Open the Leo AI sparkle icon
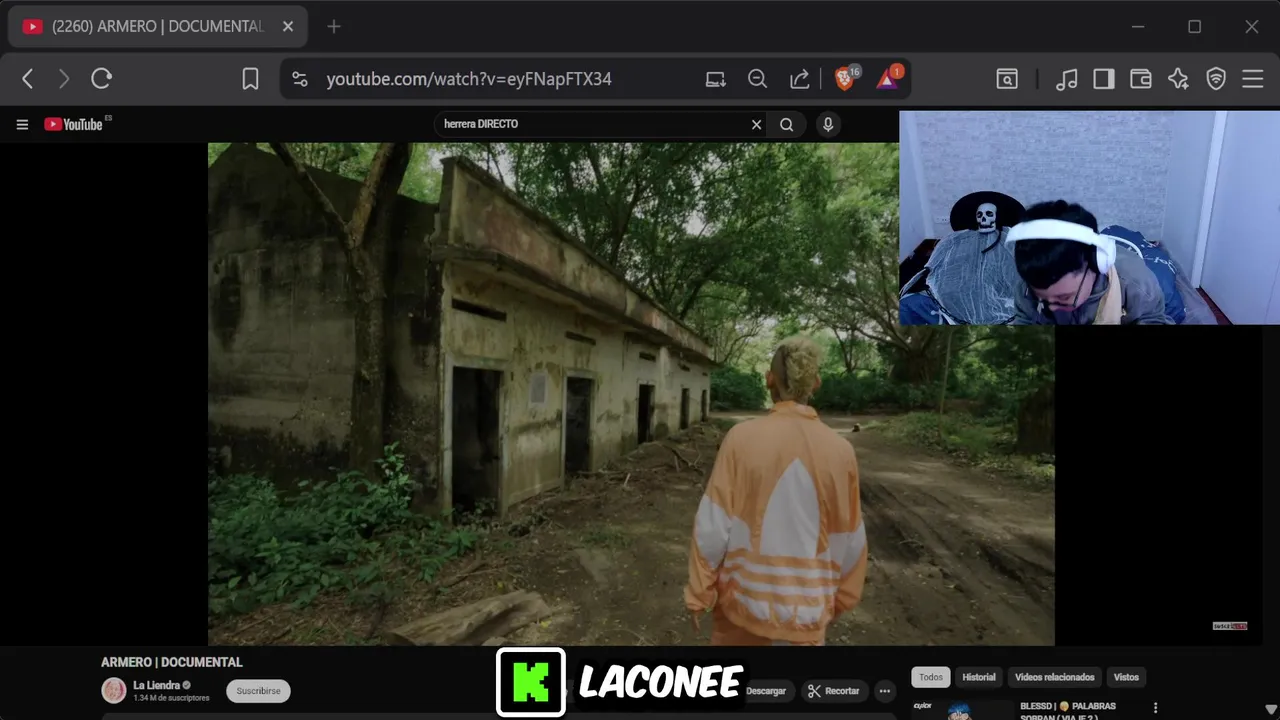Image resolution: width=1280 pixels, height=720 pixels. 1178,79
